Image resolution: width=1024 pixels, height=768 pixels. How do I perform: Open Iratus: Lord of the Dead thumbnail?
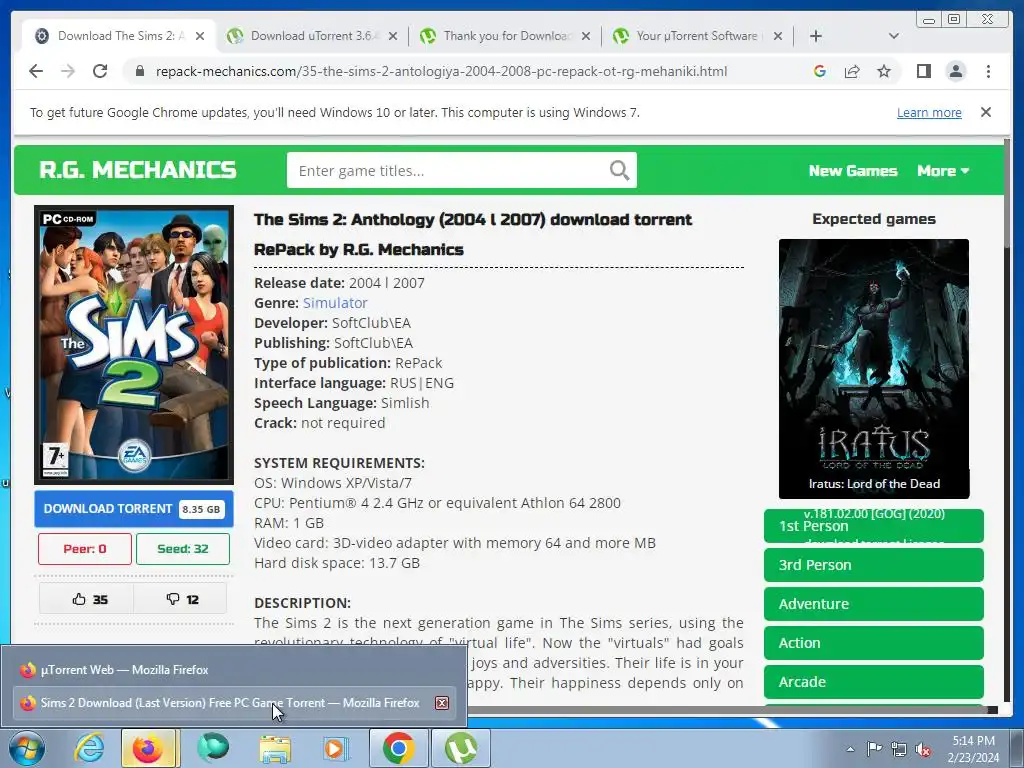(x=874, y=368)
